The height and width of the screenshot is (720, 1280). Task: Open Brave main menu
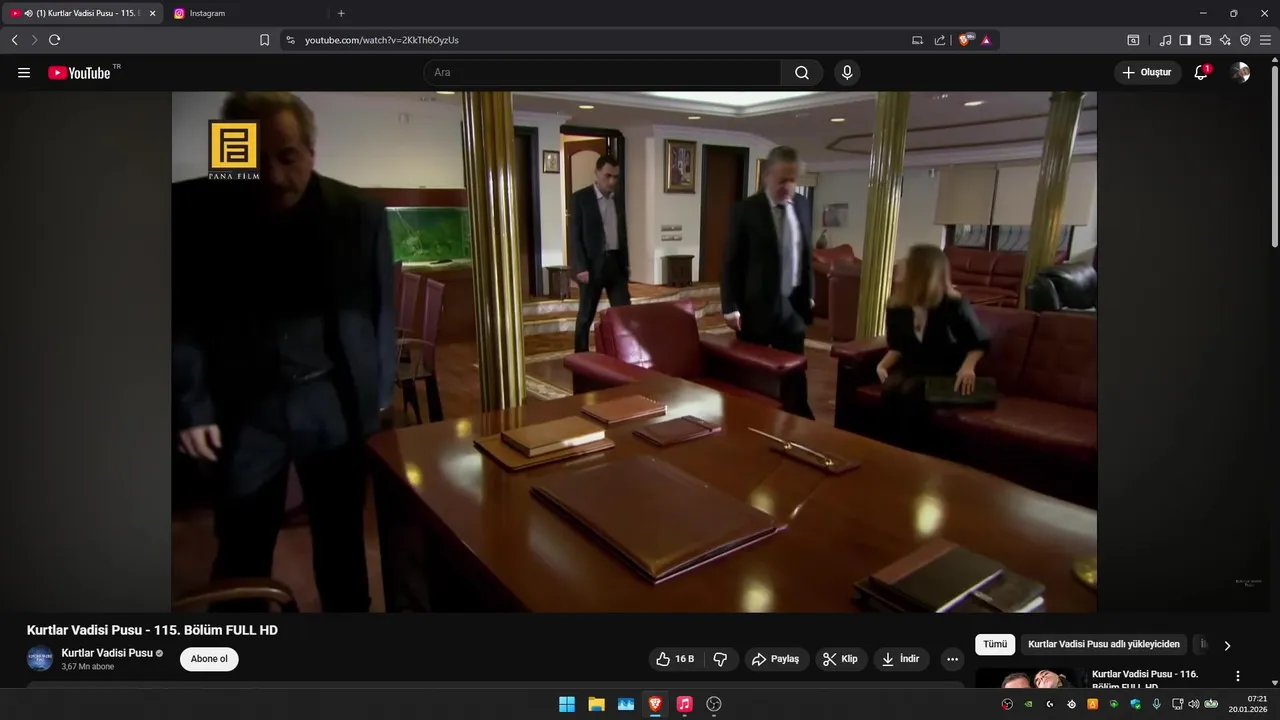(1265, 40)
